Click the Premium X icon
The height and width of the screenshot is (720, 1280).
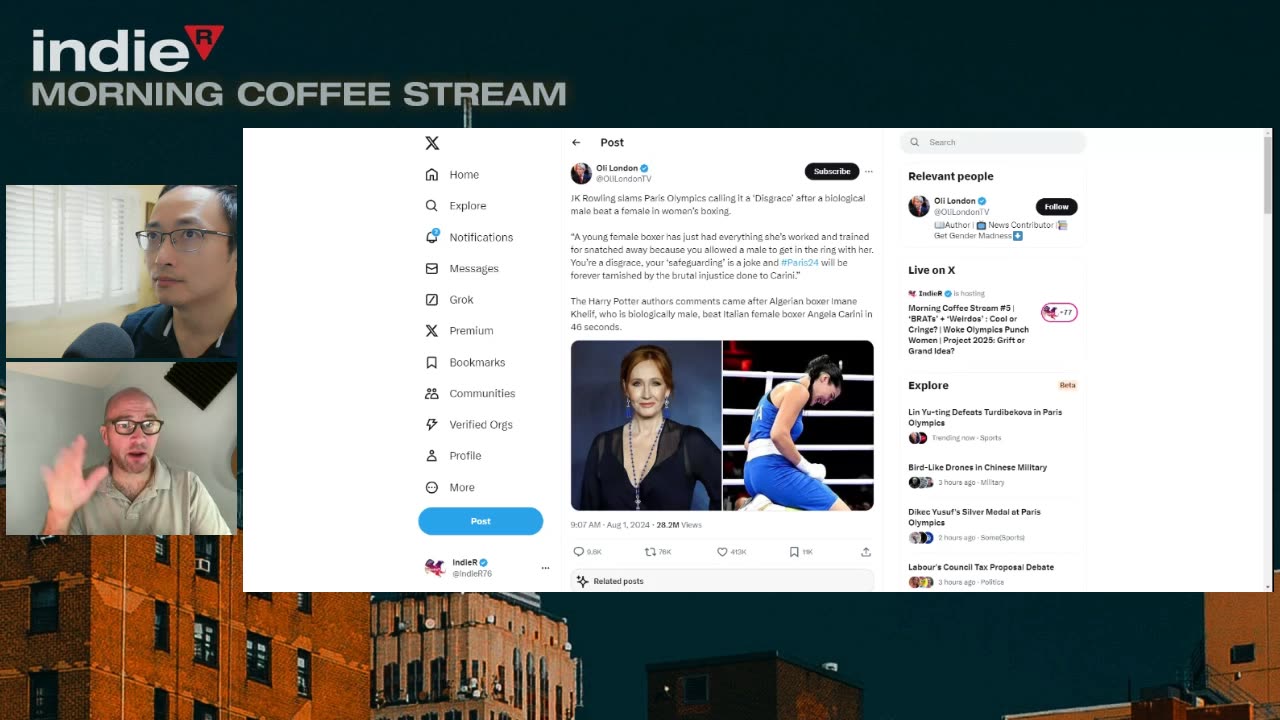pos(432,330)
